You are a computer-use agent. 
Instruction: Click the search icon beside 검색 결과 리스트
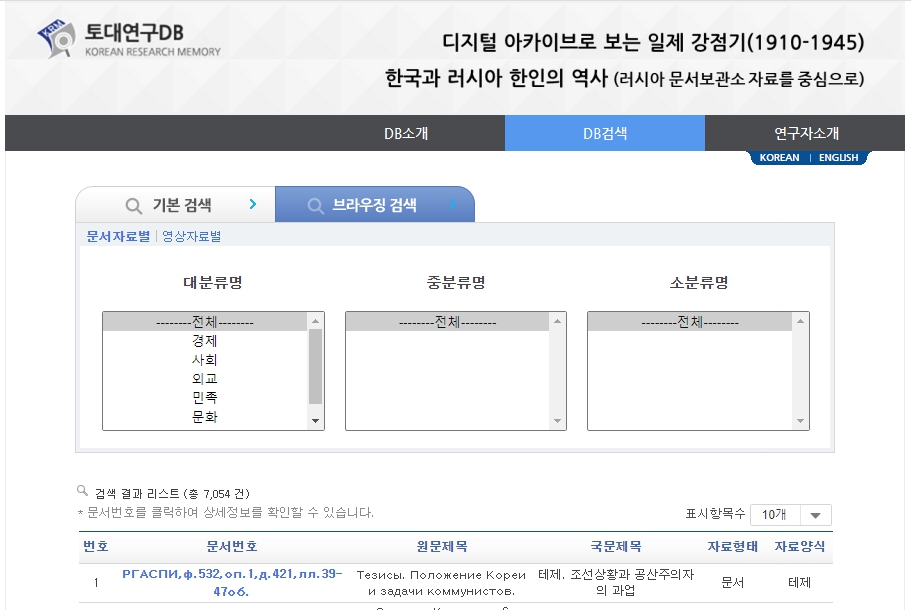point(83,491)
